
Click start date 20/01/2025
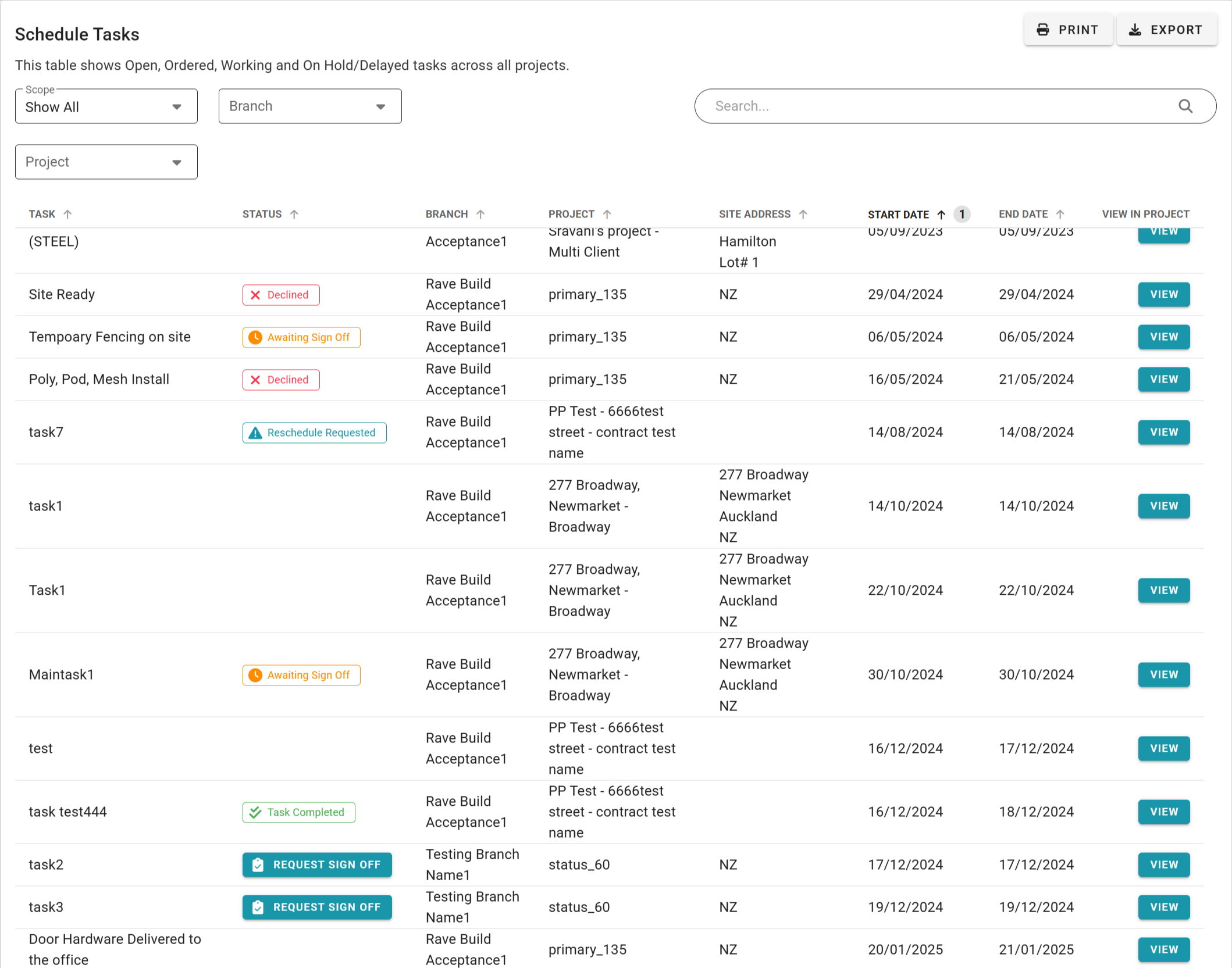tap(905, 949)
